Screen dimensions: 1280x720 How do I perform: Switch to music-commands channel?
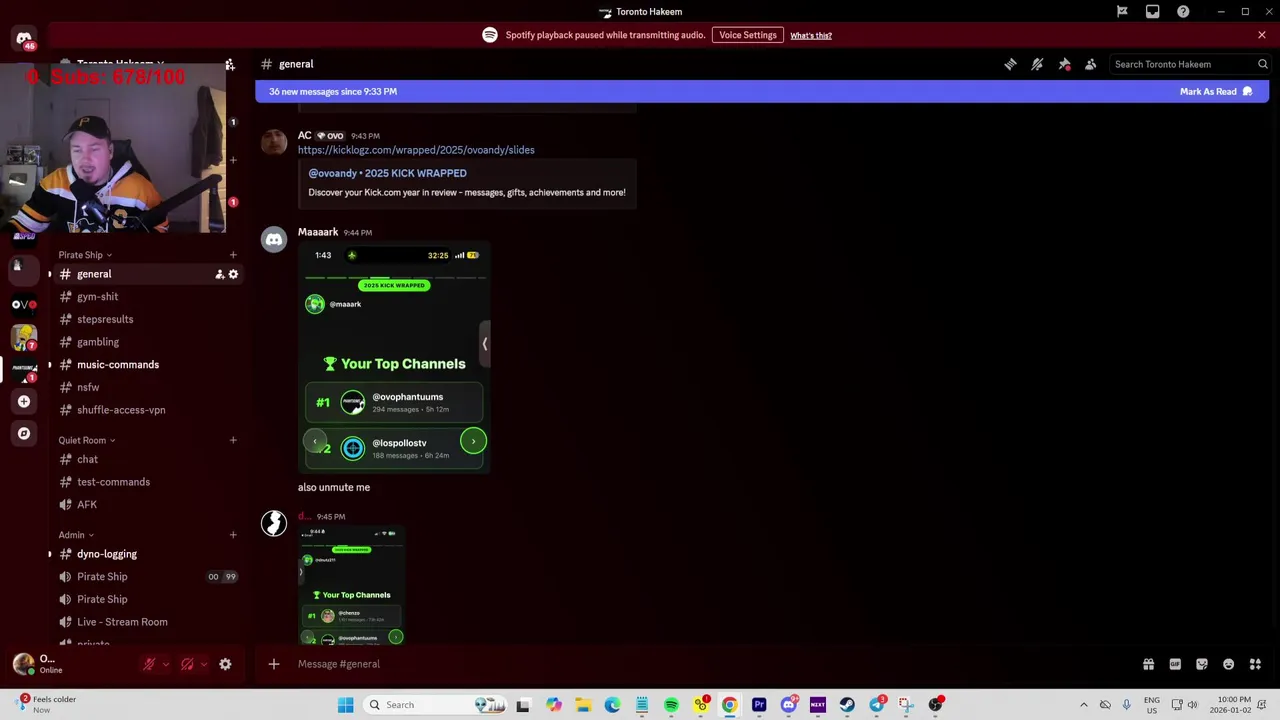pos(148,365)
